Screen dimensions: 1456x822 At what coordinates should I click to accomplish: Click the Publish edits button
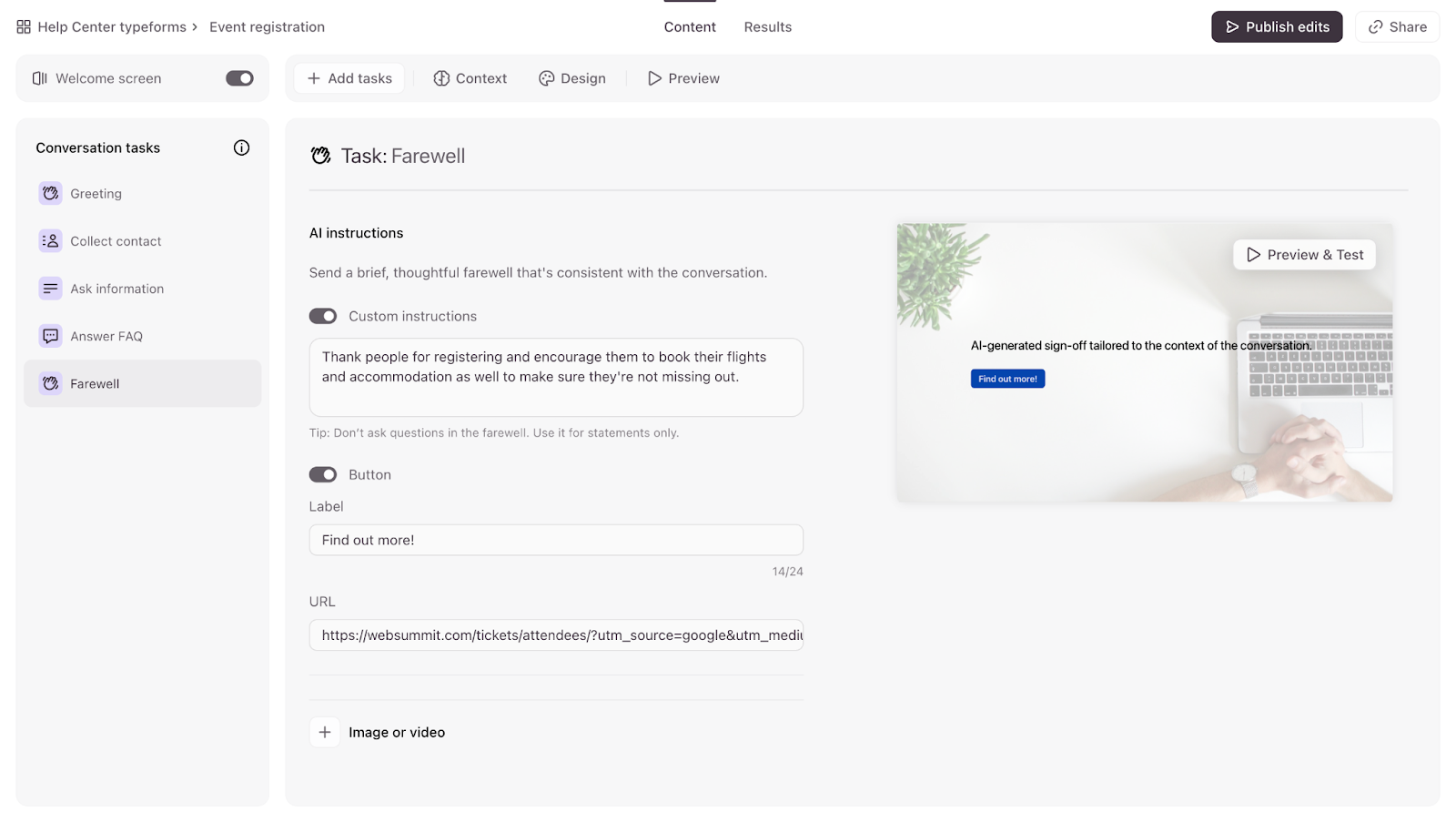pos(1277,27)
